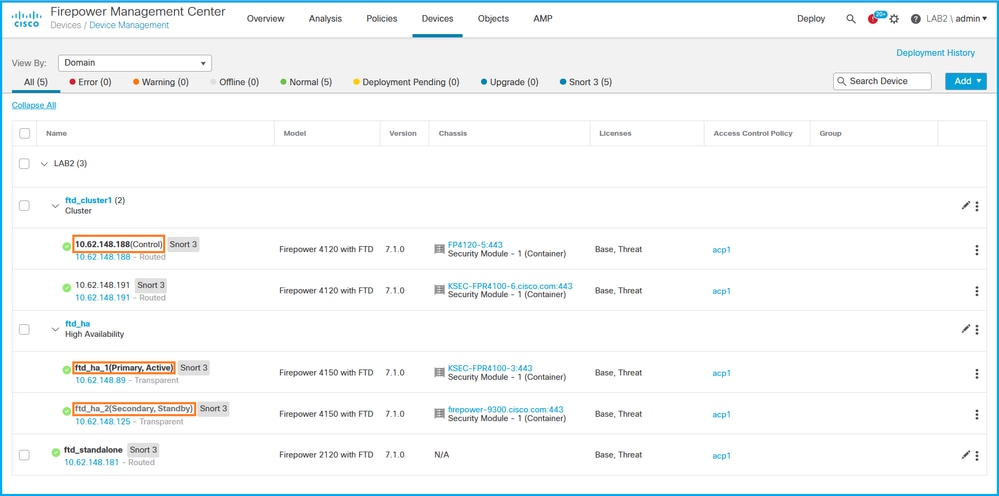
Task: Collapse the LAB2 (3) domain group
Action: (x=44, y=164)
